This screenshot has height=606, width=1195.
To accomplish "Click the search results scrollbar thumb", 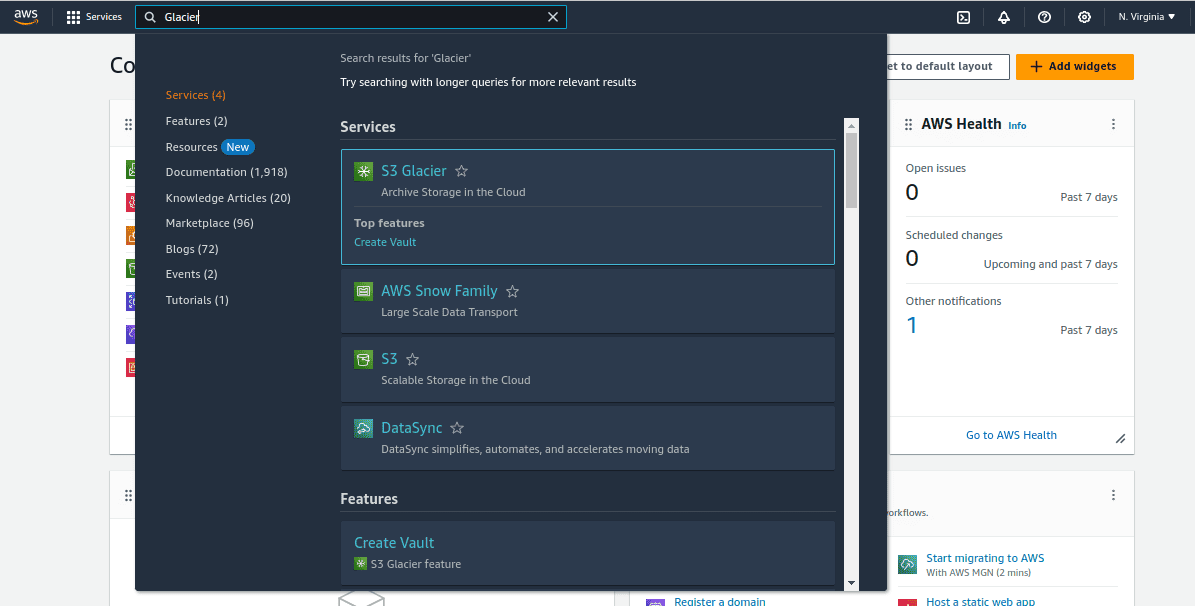I will tap(851, 171).
